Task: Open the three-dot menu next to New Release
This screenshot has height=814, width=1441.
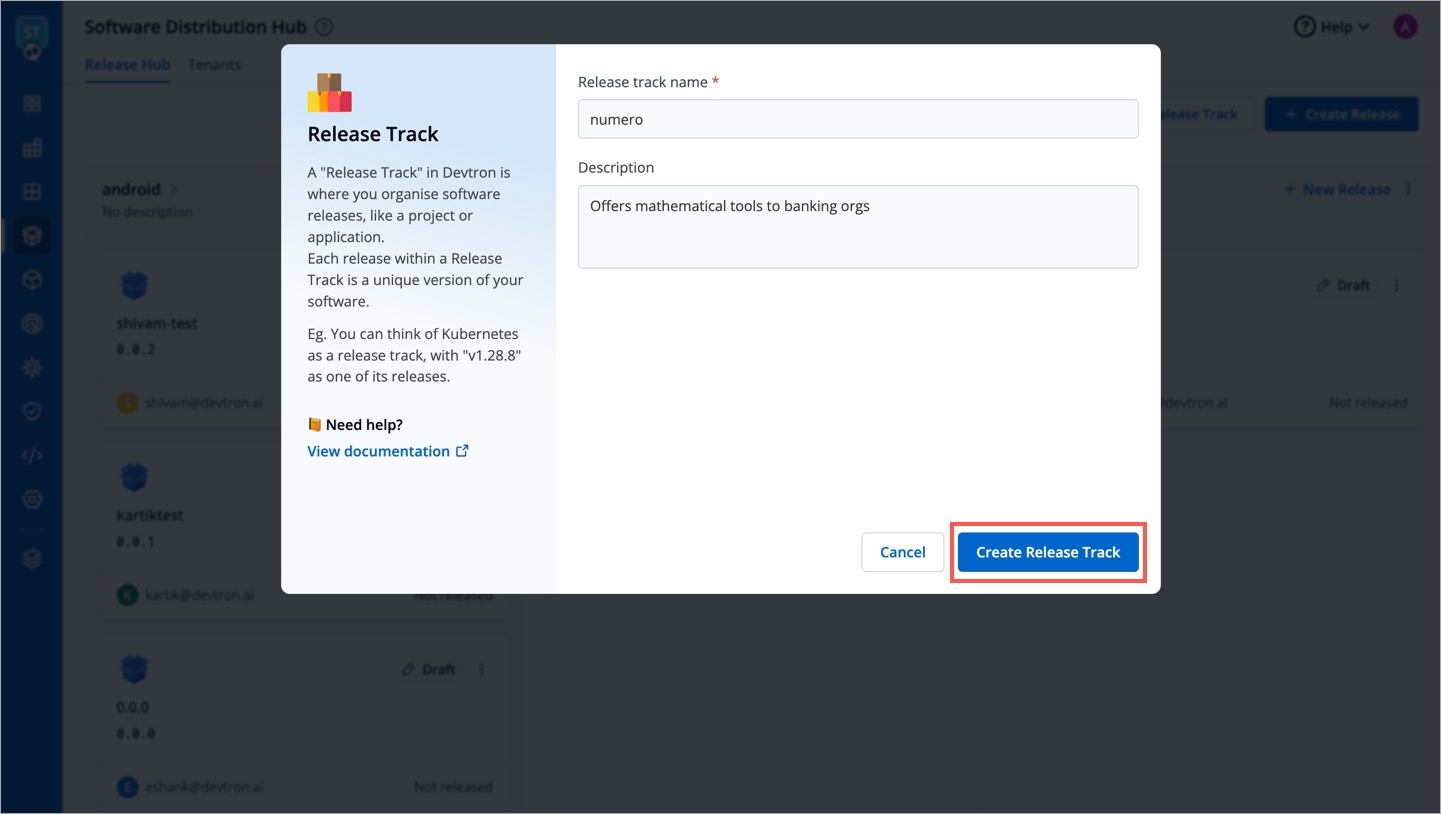Action: (1409, 189)
